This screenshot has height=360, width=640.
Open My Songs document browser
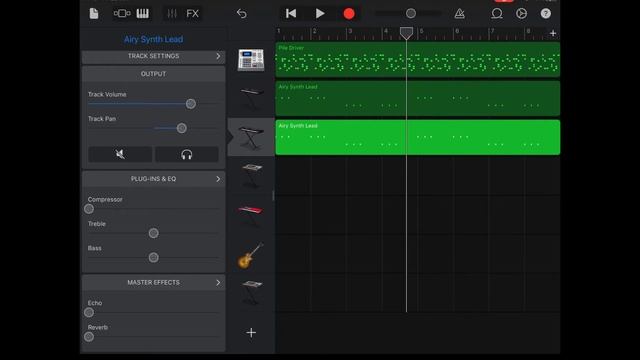click(94, 13)
